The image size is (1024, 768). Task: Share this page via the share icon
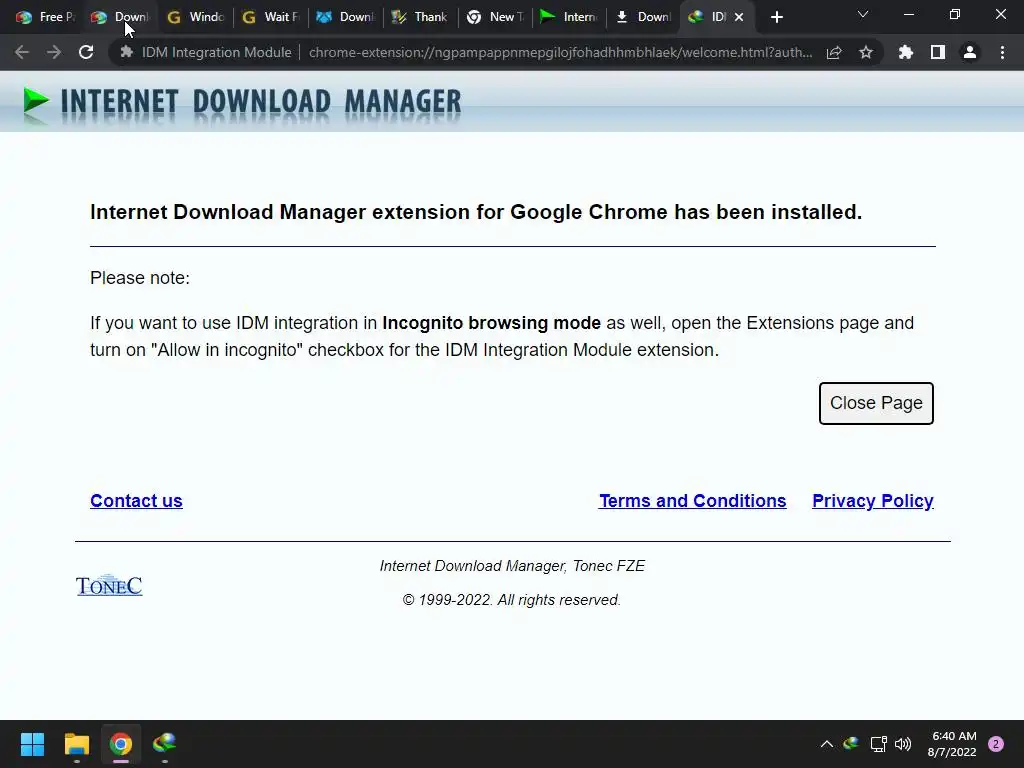click(x=834, y=52)
